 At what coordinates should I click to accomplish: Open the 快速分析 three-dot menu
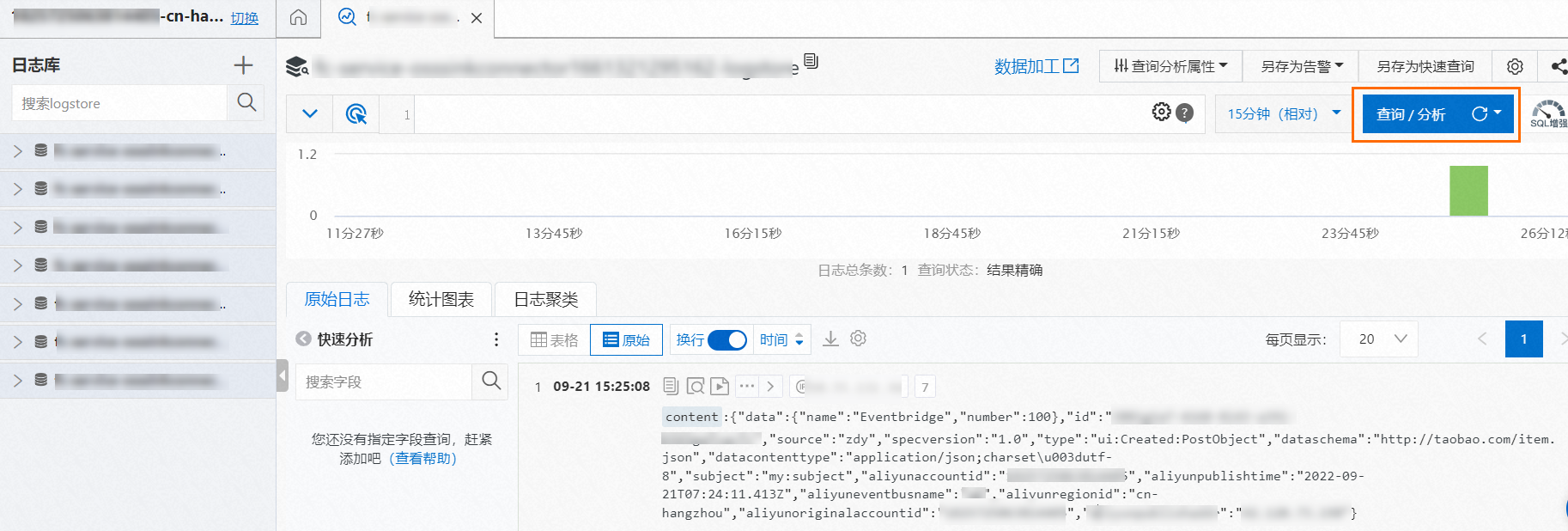coord(496,339)
